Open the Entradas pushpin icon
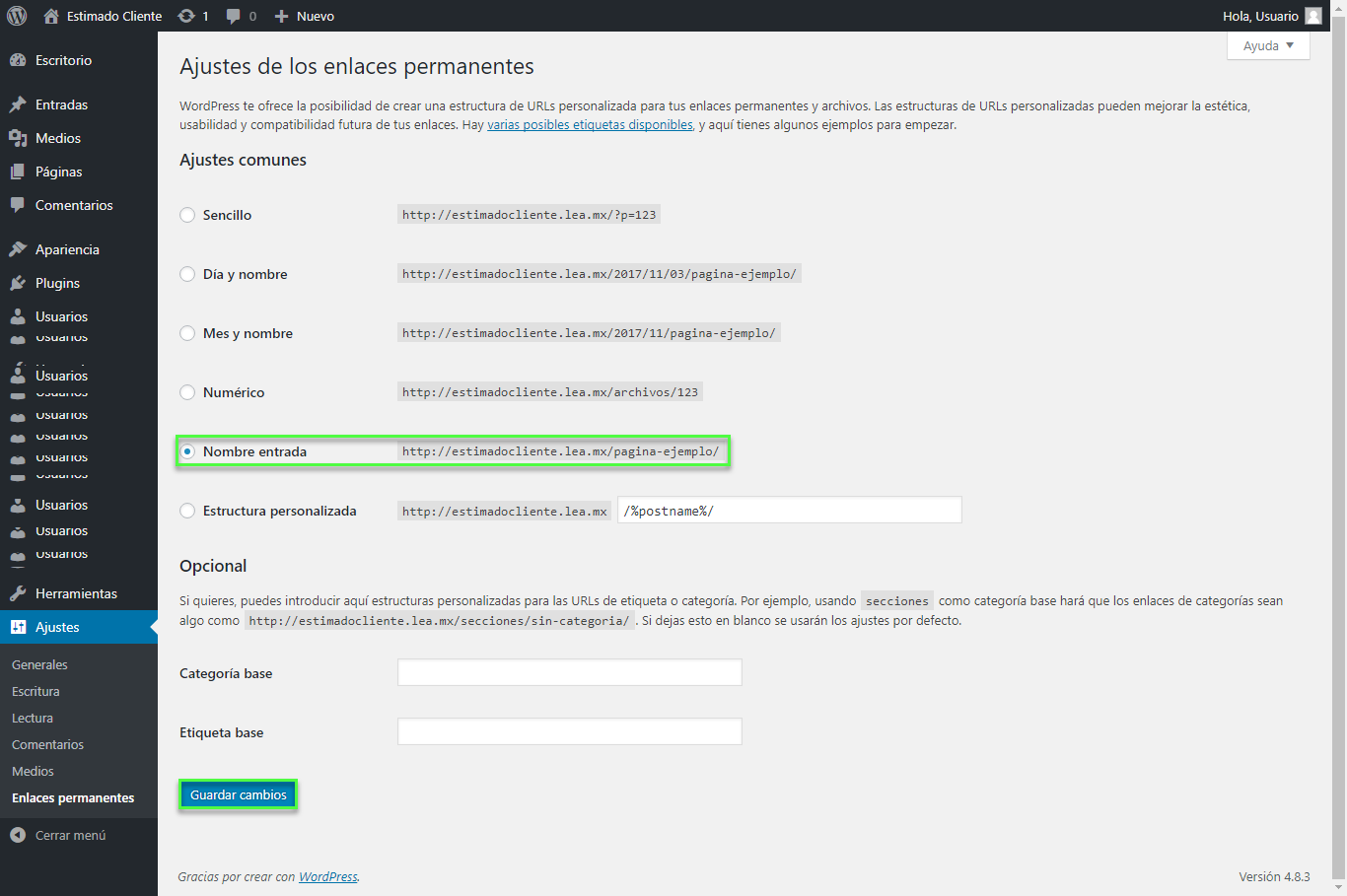The image size is (1347, 896). click(18, 104)
